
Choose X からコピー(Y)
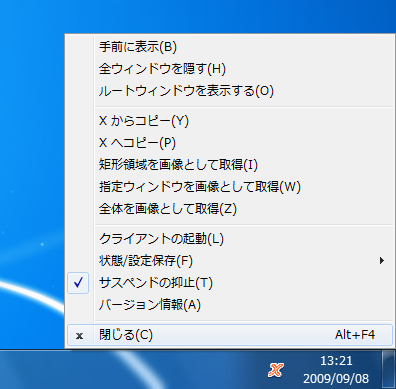230,121
